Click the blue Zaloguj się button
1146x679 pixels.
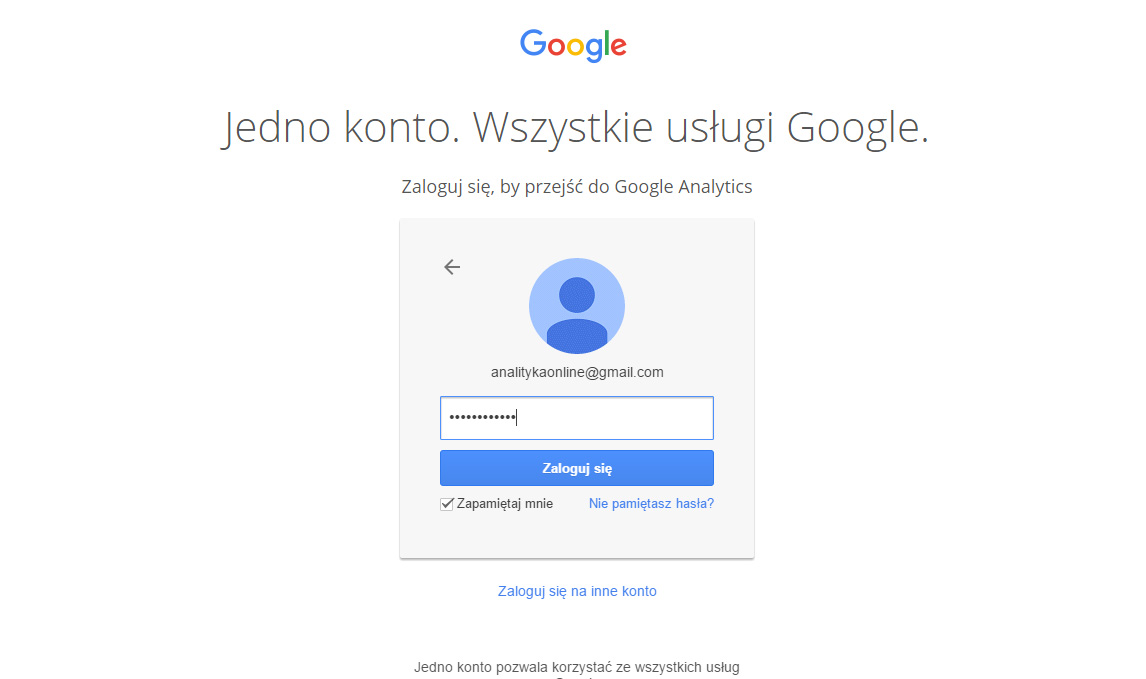[577, 468]
